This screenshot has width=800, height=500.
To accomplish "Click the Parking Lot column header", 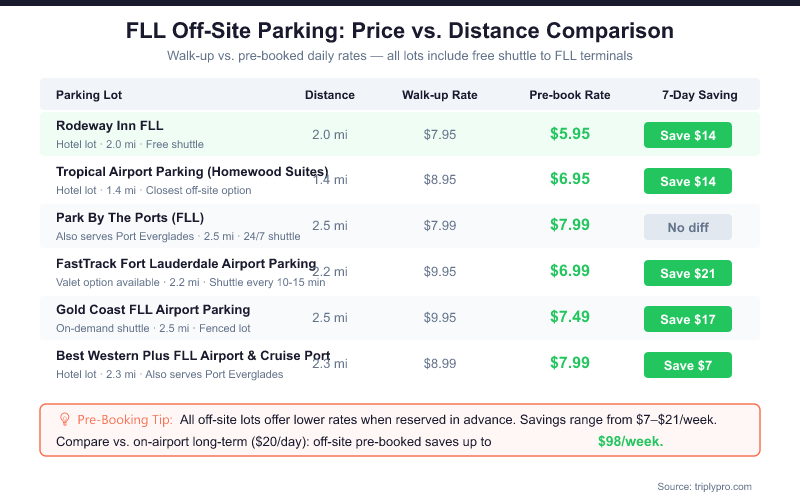I will 88,96.
